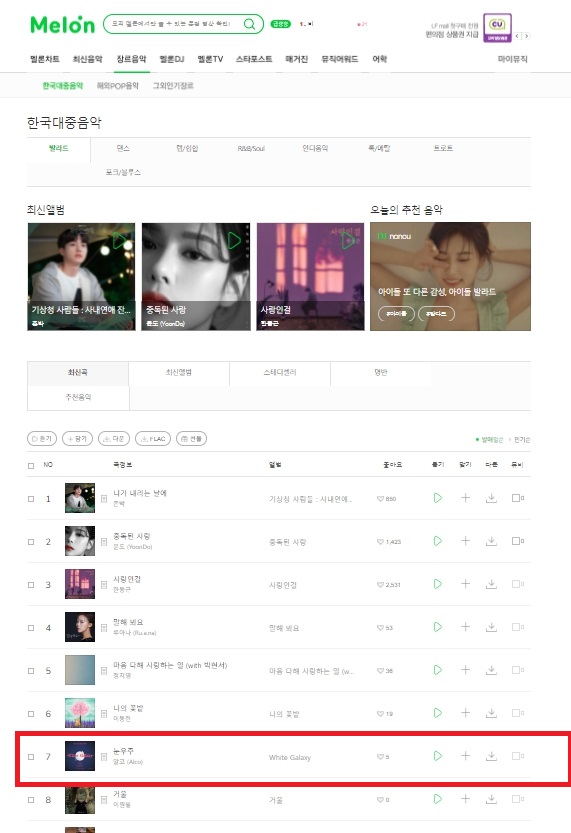Image resolution: width=571 pixels, height=833 pixels.
Task: Open music video for song 1
Action: click(517, 498)
